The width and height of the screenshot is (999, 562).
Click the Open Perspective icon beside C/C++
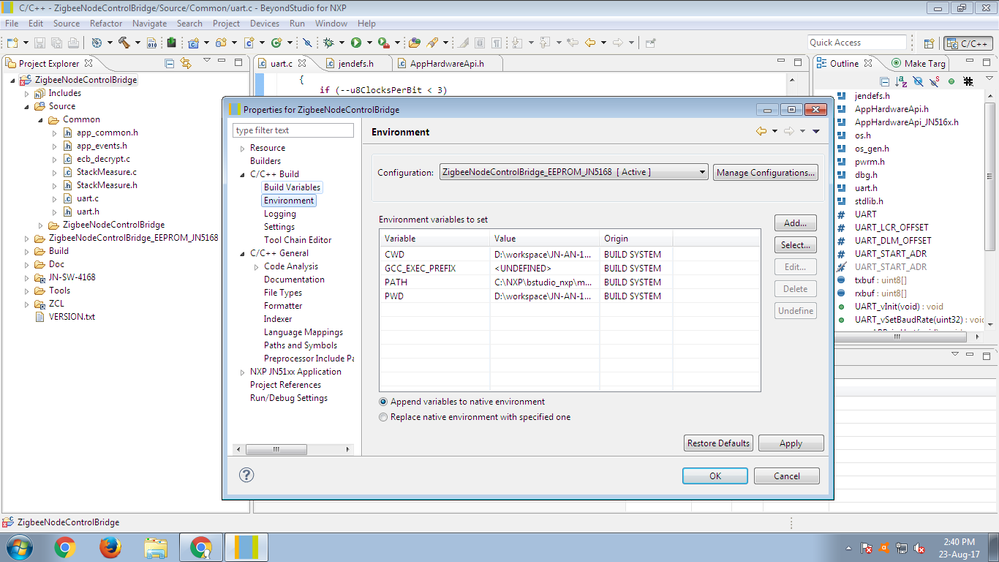[x=929, y=43]
